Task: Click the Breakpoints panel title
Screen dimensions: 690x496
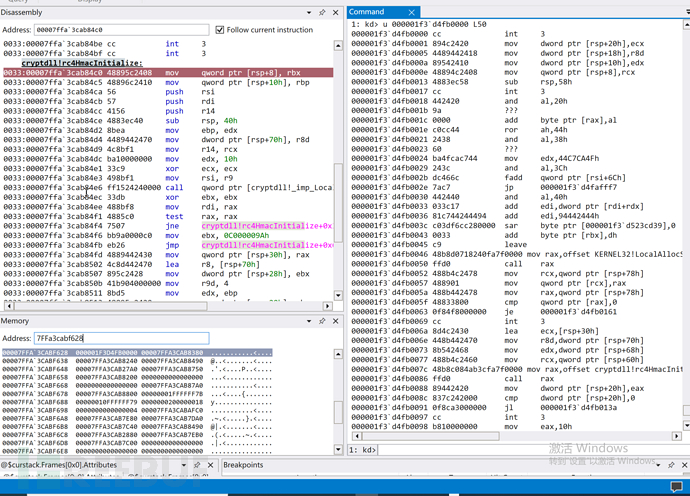Action: coord(243,465)
